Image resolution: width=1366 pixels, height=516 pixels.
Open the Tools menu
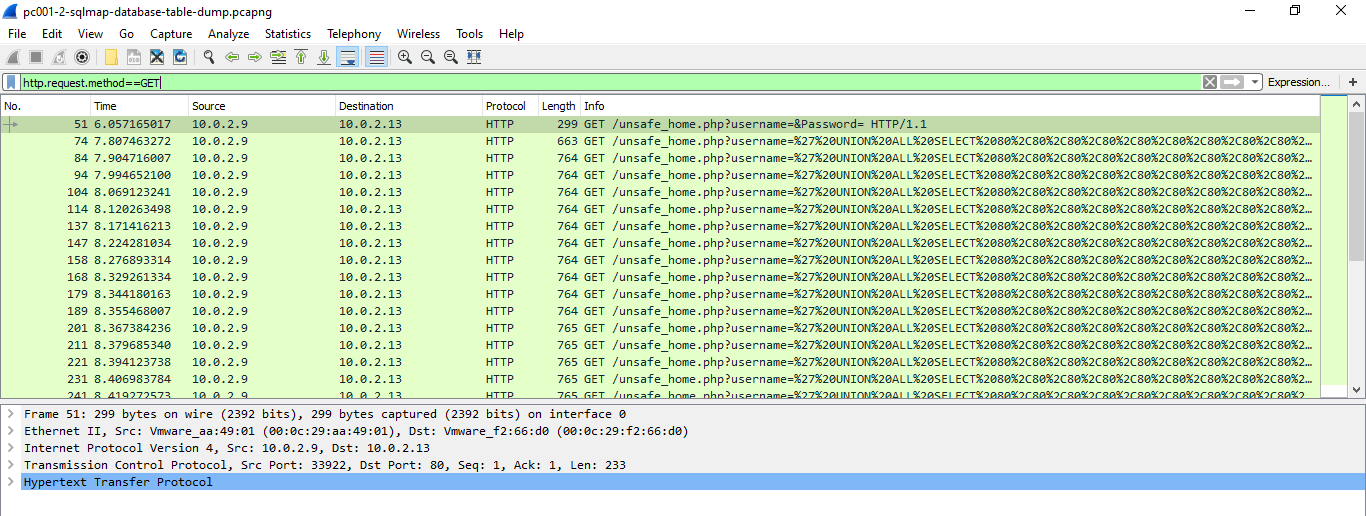[470, 34]
